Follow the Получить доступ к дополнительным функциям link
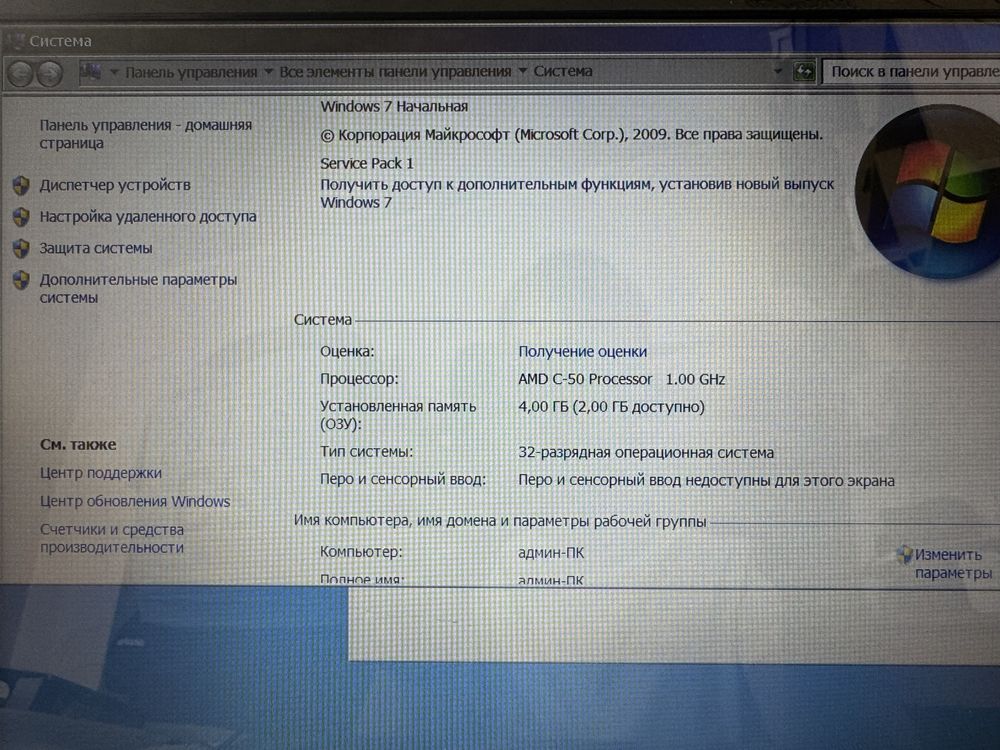 pos(577,193)
